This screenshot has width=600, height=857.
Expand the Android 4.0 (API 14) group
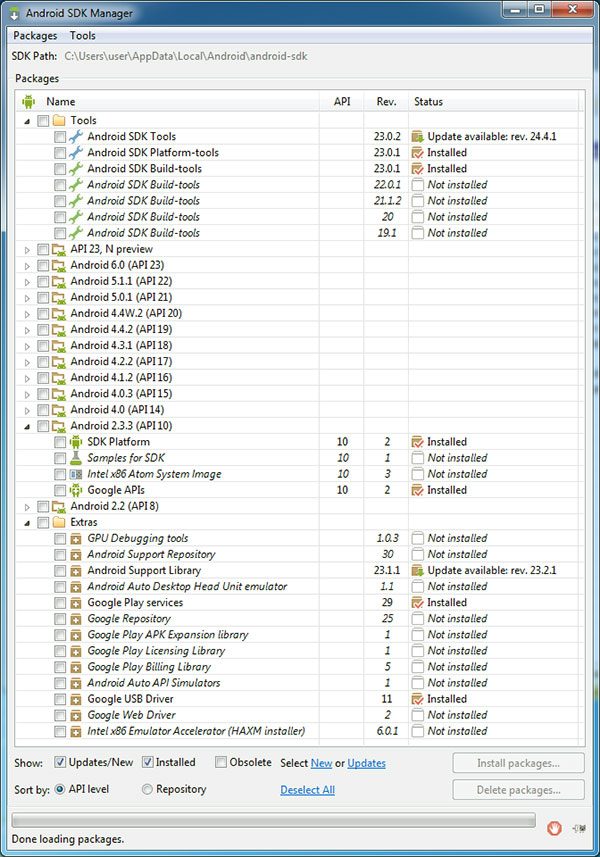point(27,410)
